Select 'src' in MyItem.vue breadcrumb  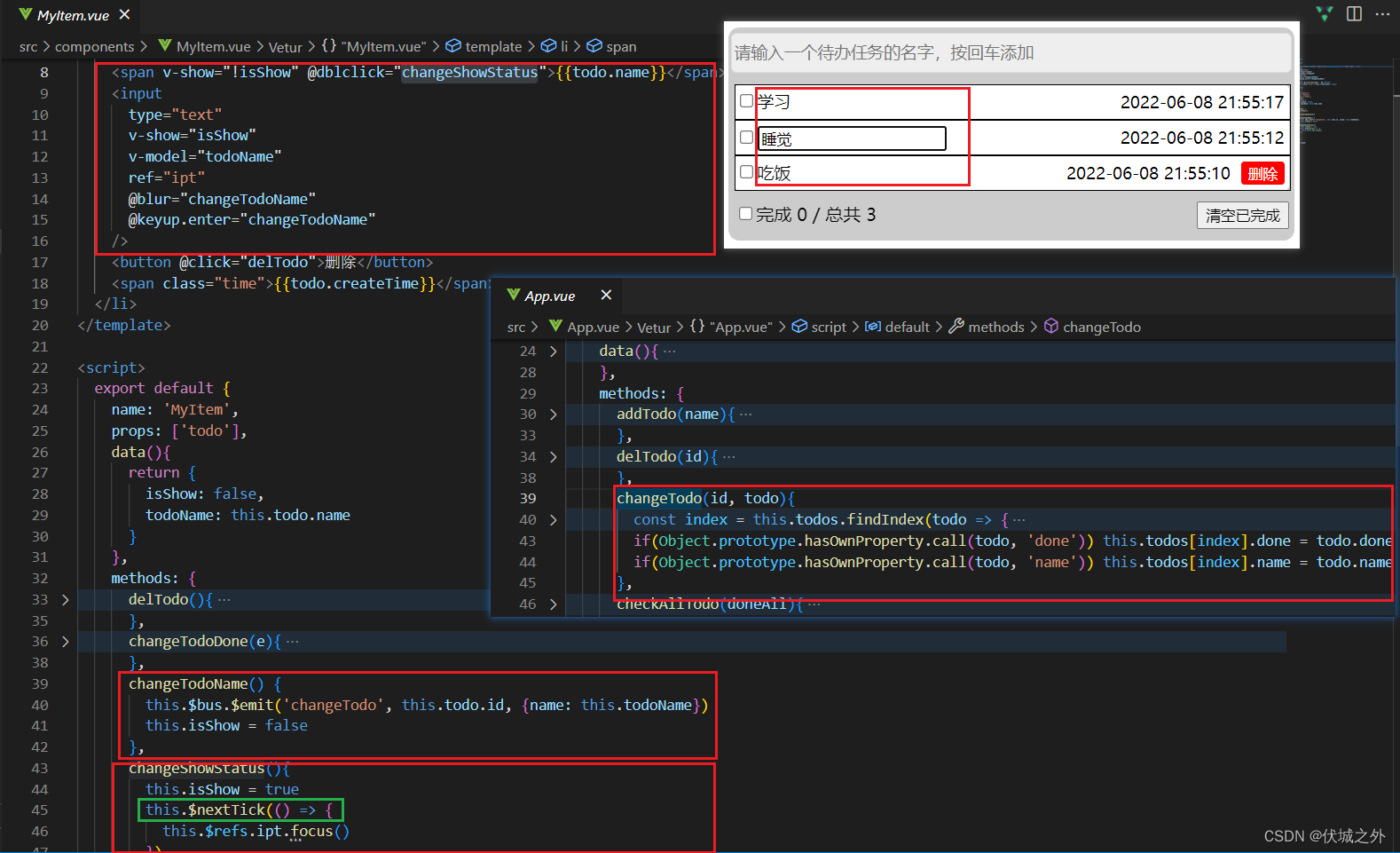tap(28, 46)
